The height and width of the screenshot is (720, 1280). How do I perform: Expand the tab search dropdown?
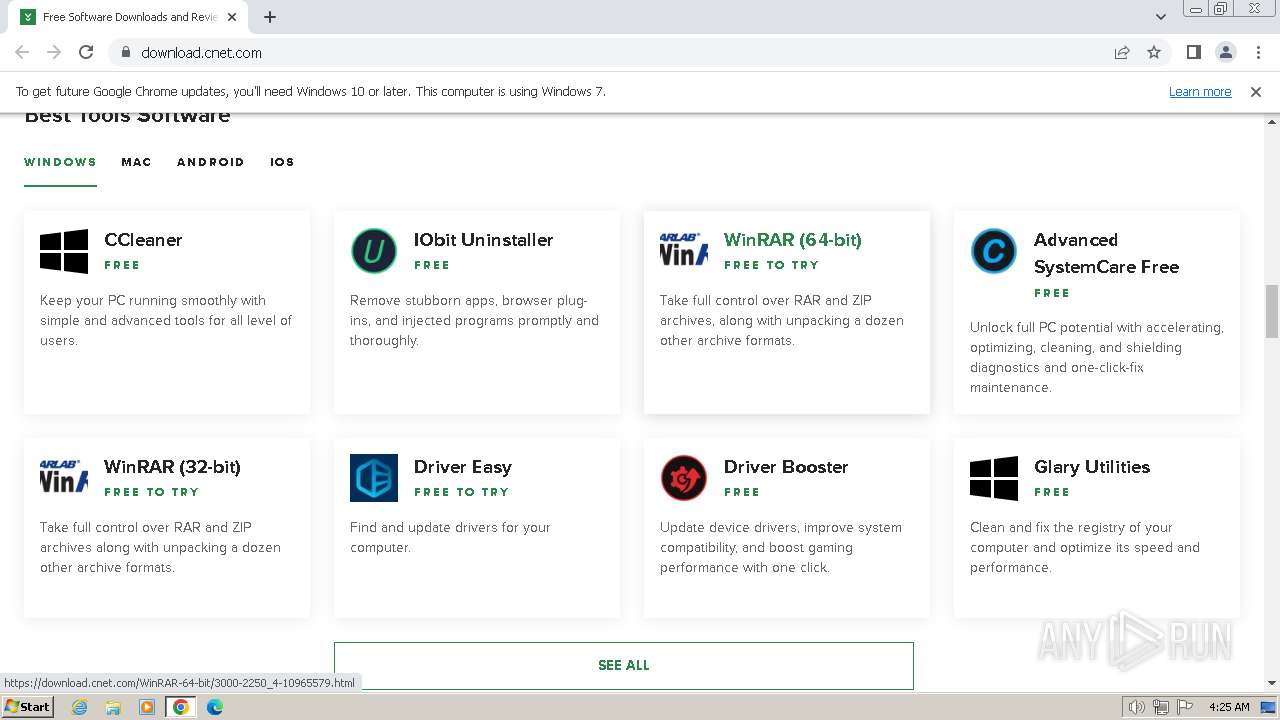pos(1160,17)
